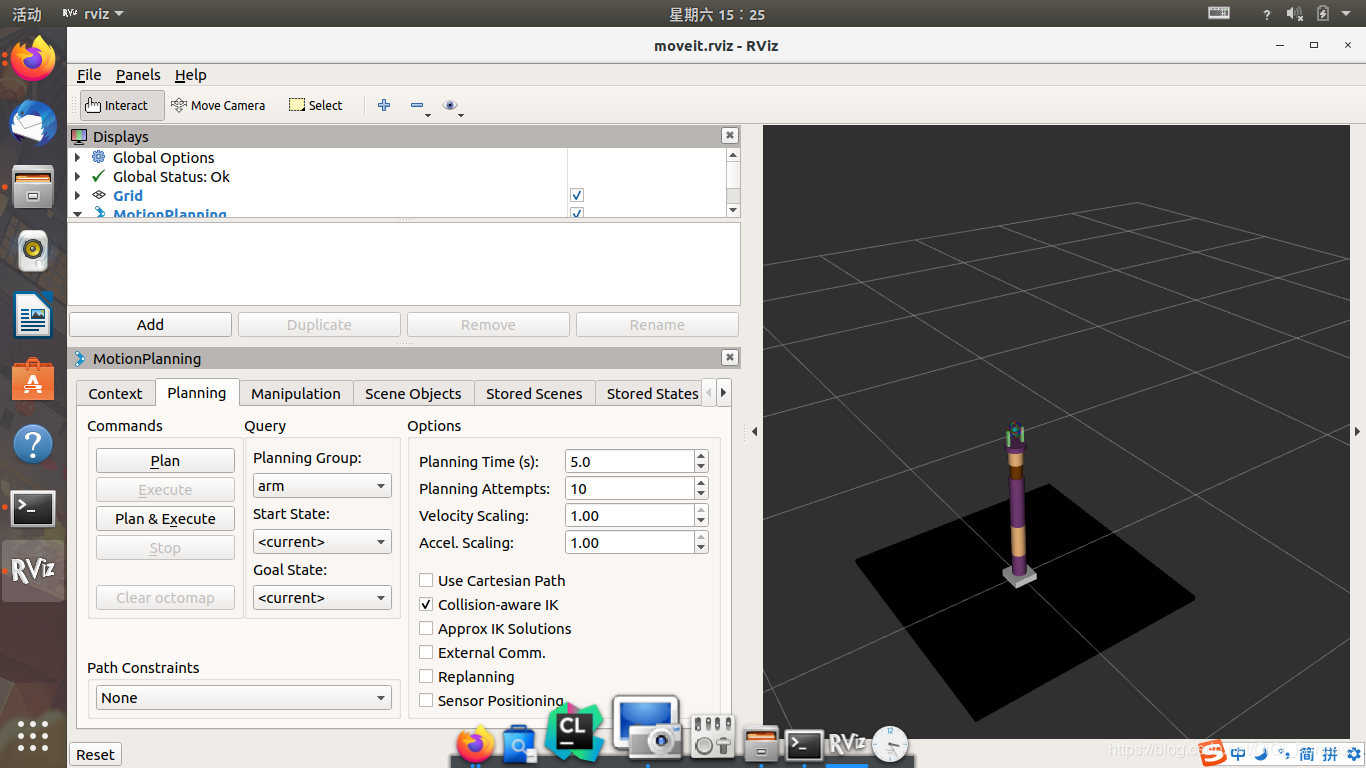Enable Approx IK Solutions
This screenshot has width=1366, height=768.
click(x=426, y=628)
